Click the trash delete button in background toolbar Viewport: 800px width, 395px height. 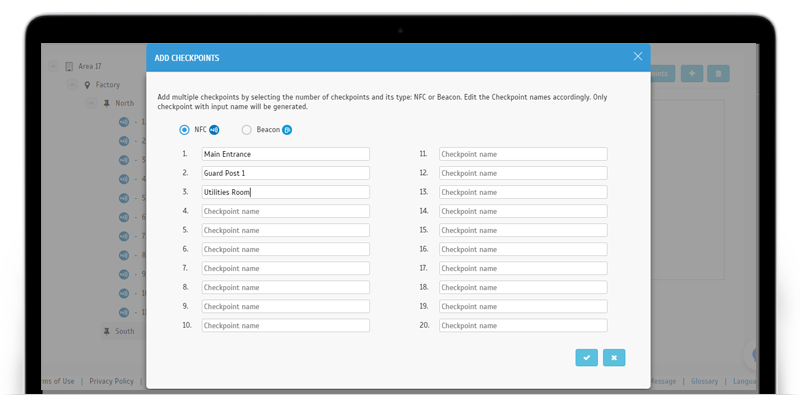coord(718,73)
